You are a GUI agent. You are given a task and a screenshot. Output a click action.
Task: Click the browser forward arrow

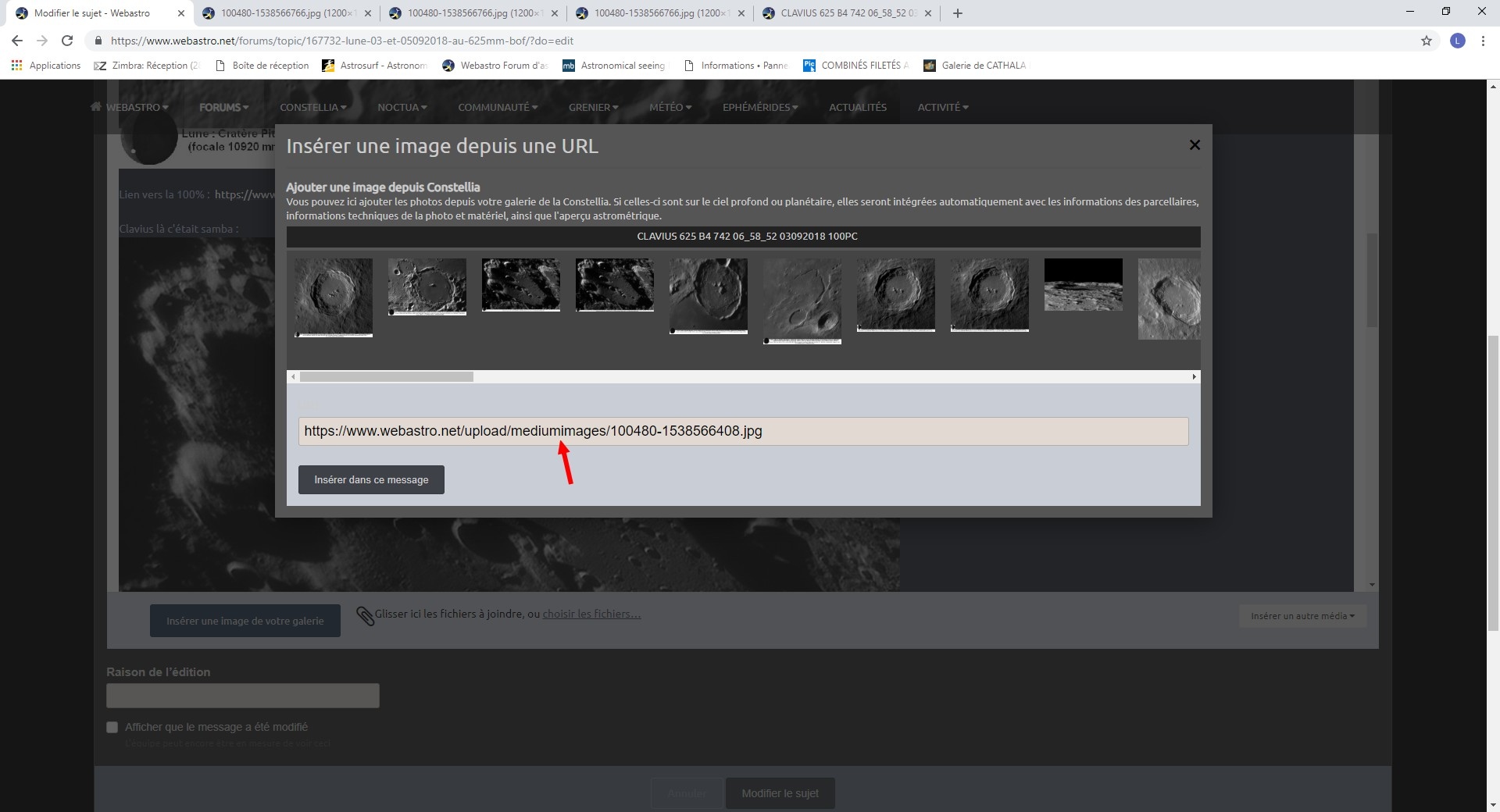(42, 41)
